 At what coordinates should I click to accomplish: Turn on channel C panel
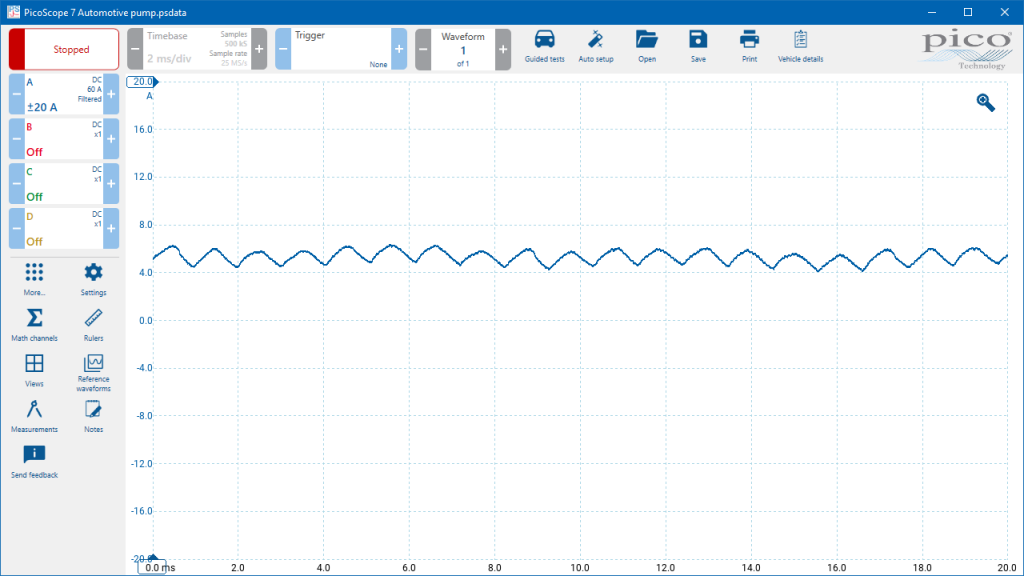(x=64, y=184)
